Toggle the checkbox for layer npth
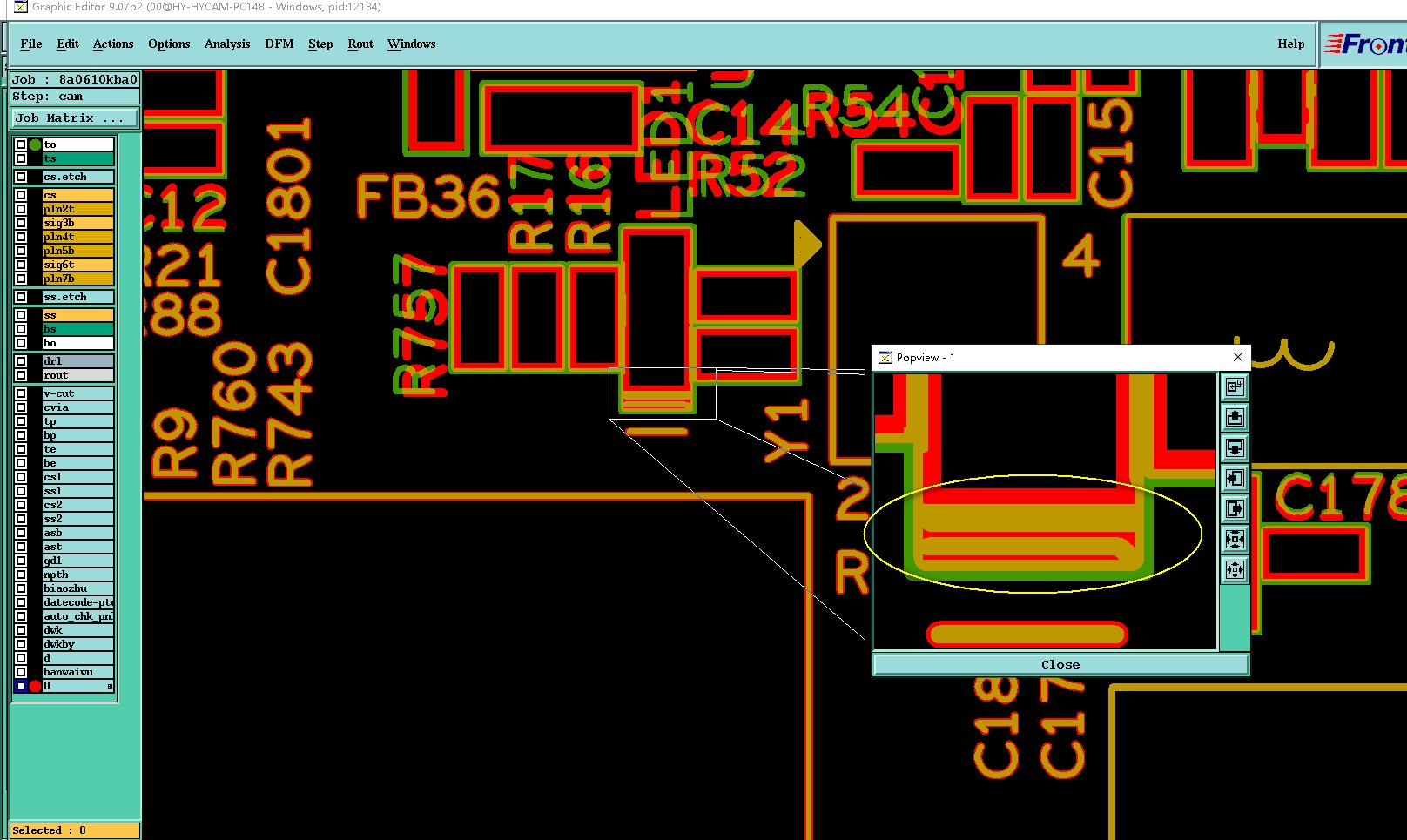The image size is (1407, 840). (x=21, y=575)
